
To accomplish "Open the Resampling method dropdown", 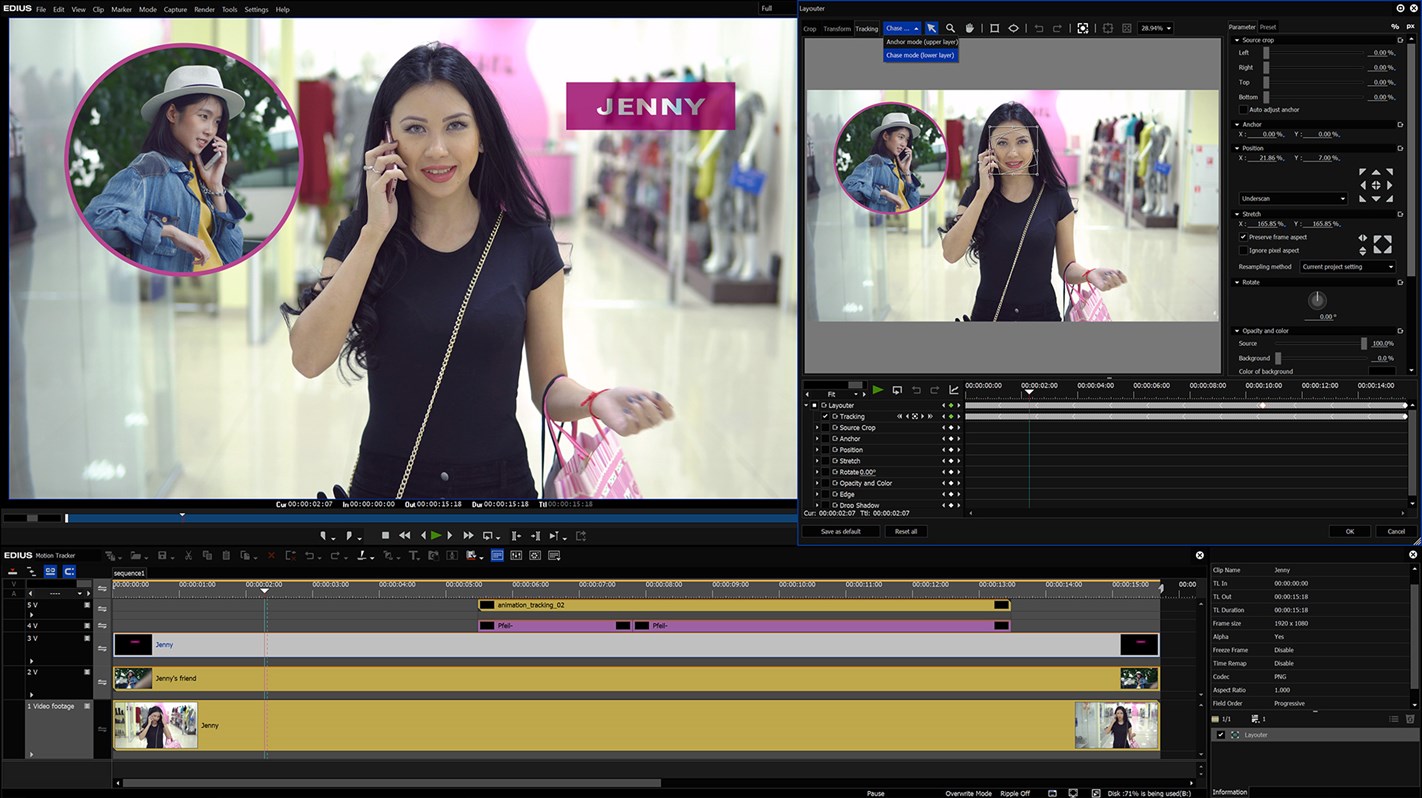I will click(x=1347, y=267).
